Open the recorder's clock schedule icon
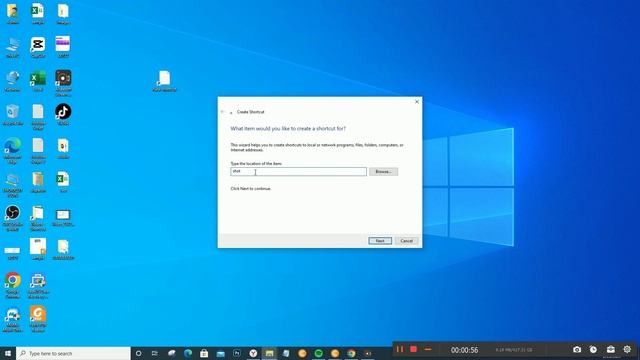The height and width of the screenshot is (360, 640). 593,349
